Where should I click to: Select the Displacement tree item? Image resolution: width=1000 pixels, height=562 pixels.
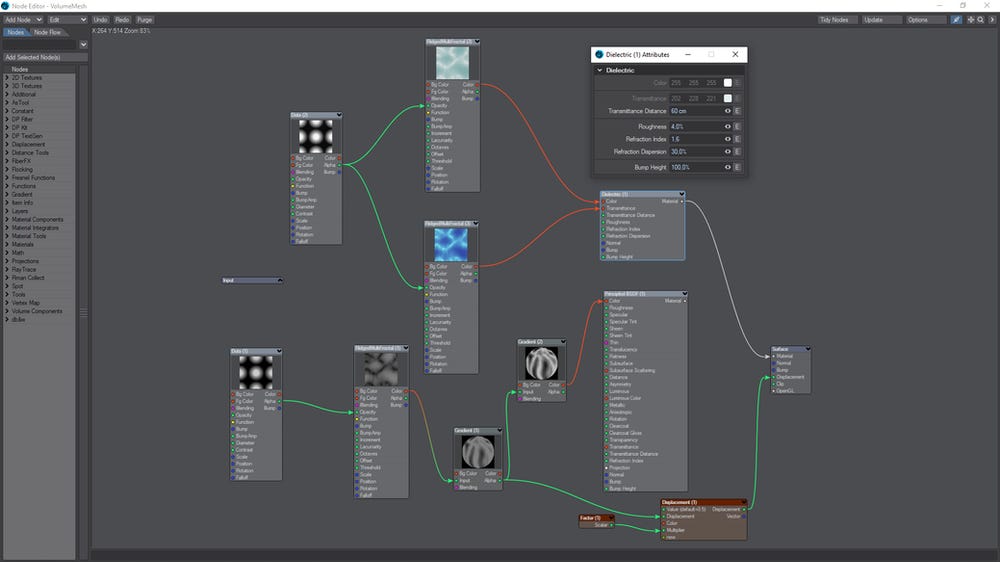(28, 144)
